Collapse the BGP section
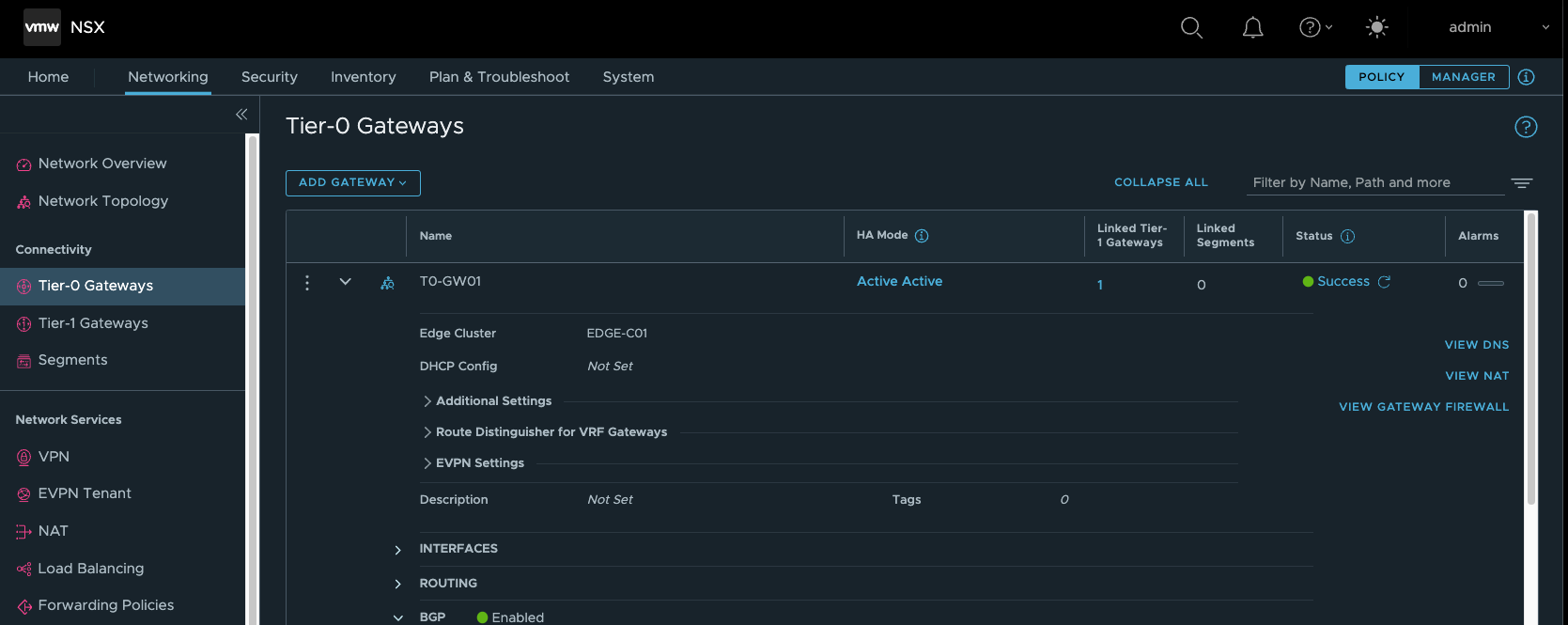This screenshot has width=1568, height=625. (x=397, y=617)
